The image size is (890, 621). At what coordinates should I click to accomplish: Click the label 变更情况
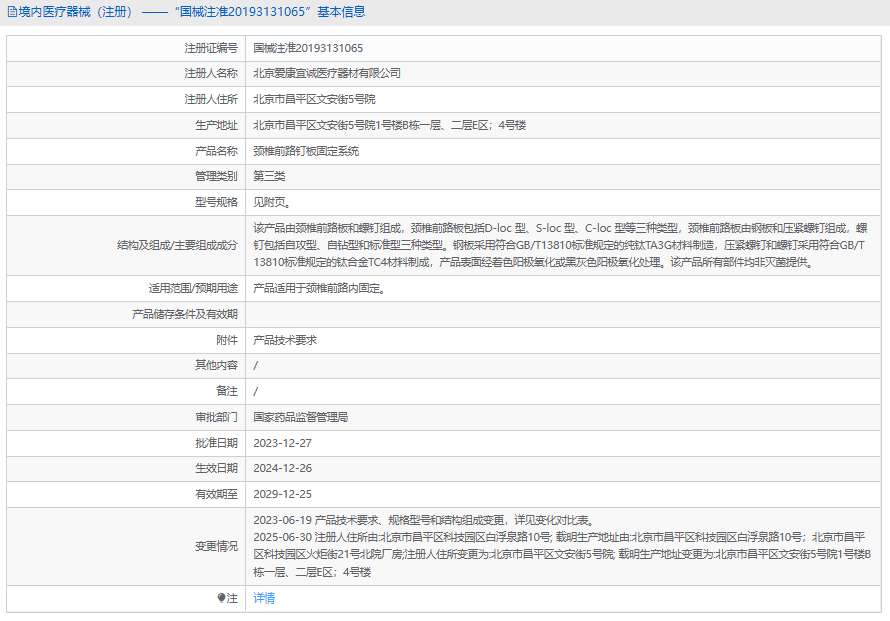click(x=216, y=547)
